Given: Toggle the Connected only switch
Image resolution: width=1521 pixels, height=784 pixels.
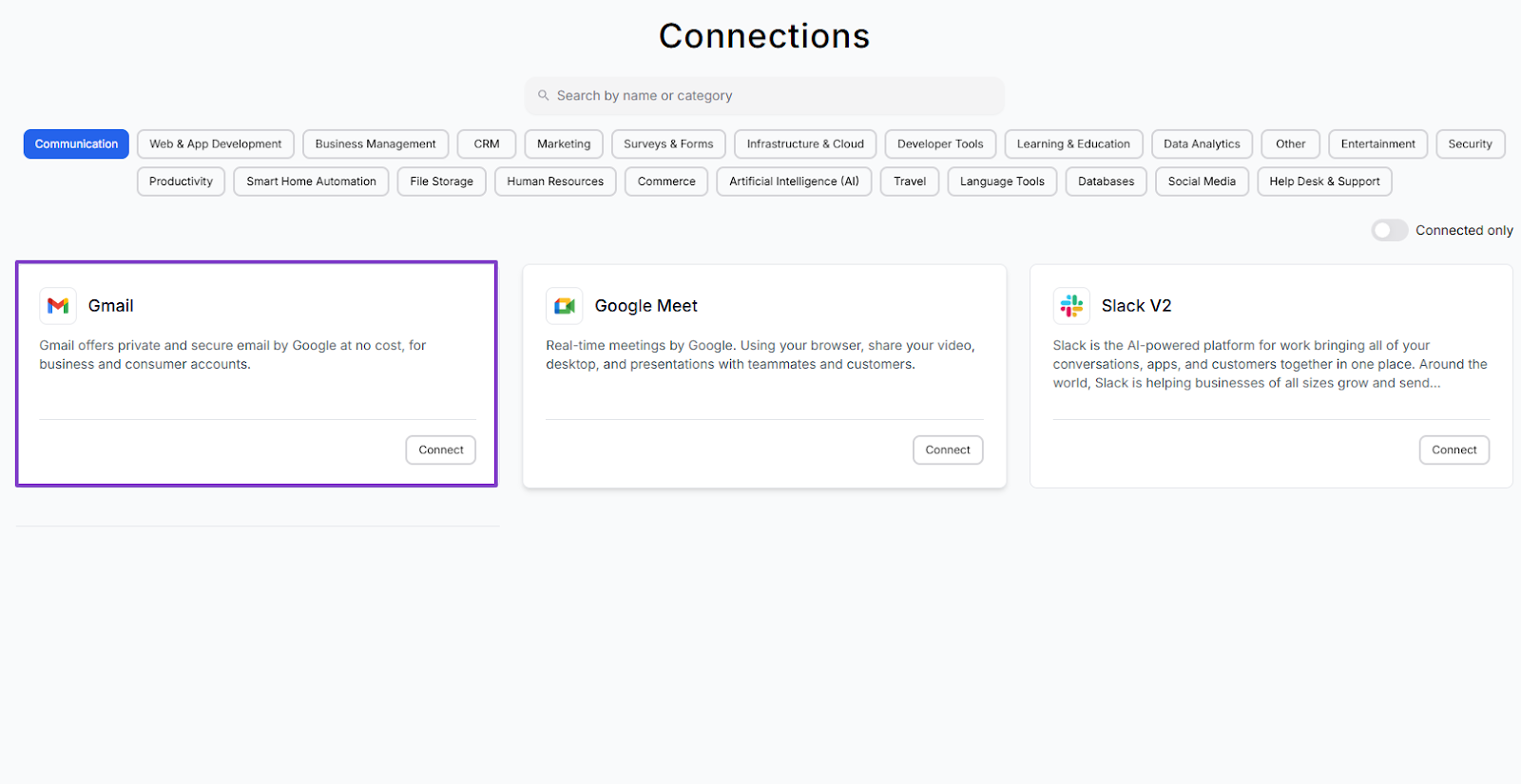Looking at the screenshot, I should [x=1389, y=230].
